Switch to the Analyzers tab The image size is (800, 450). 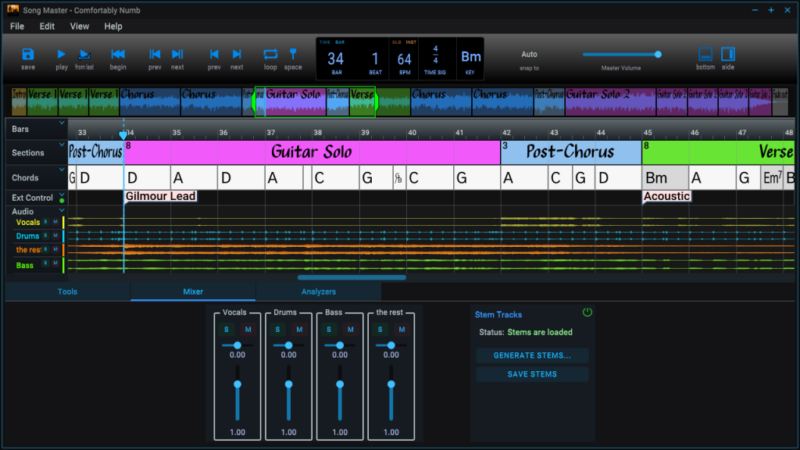tap(318, 292)
